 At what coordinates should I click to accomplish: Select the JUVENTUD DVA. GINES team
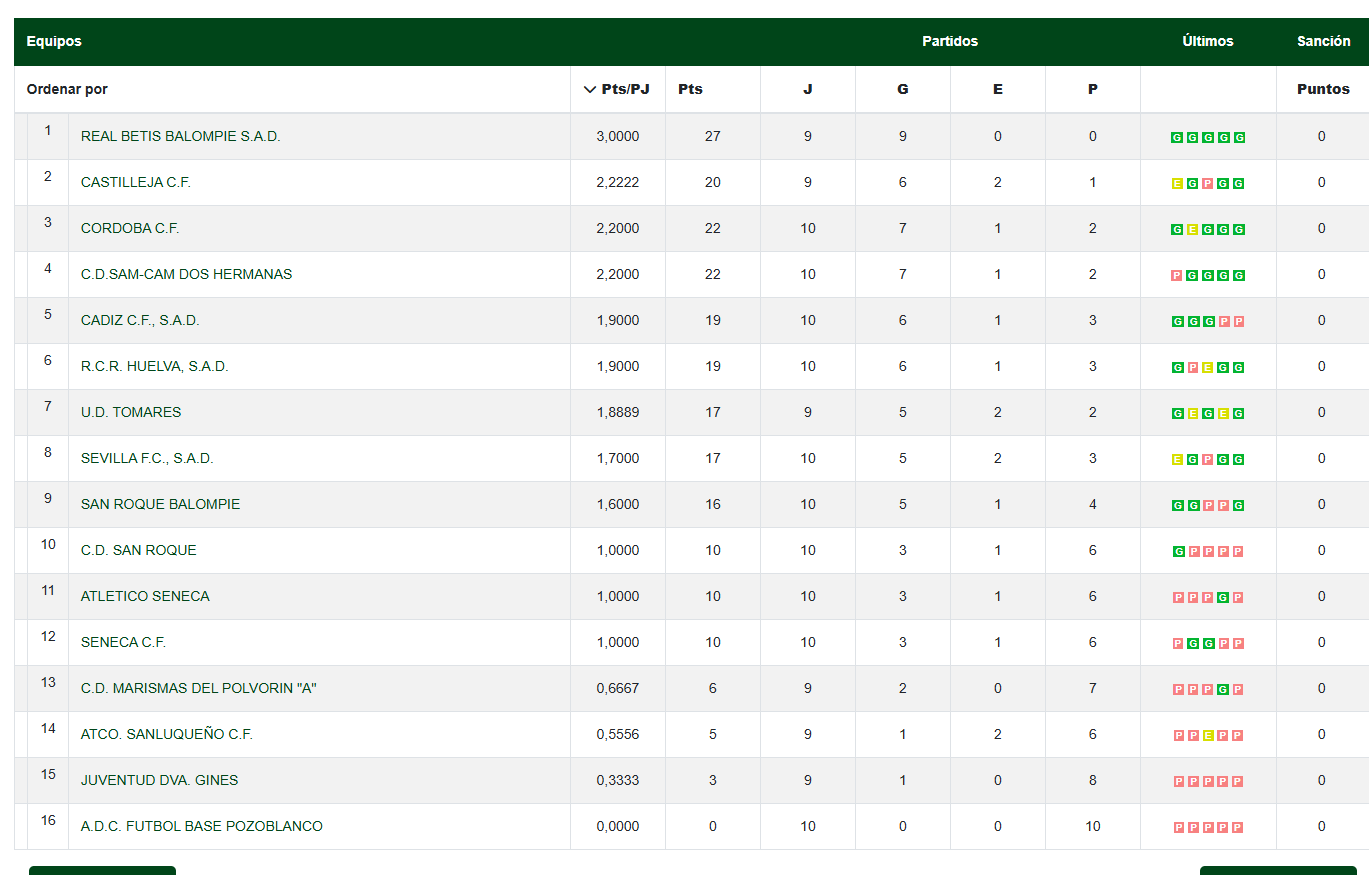(160, 780)
